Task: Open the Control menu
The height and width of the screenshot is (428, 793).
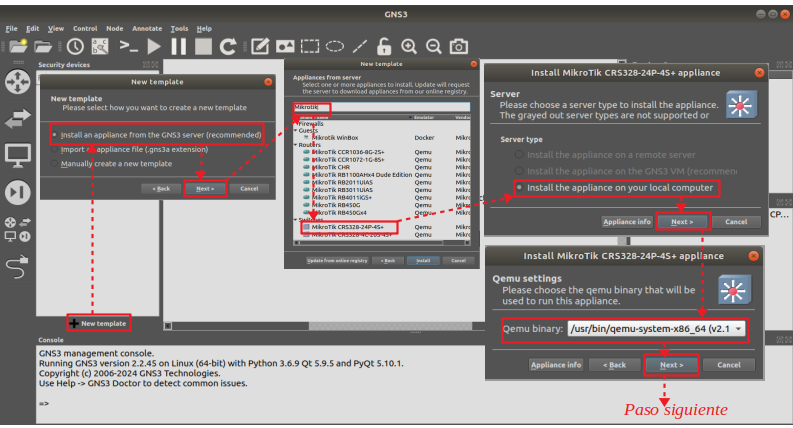Action: click(x=85, y=28)
